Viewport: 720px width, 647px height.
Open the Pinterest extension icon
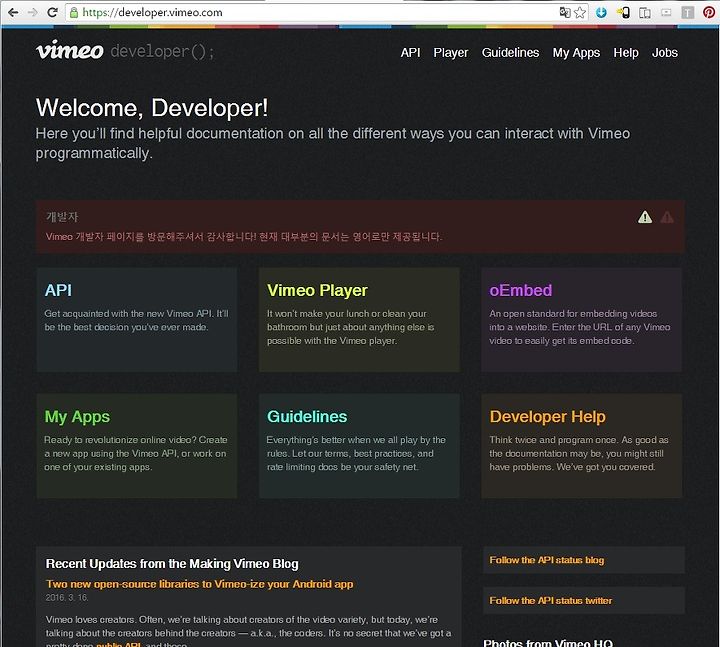(x=709, y=12)
